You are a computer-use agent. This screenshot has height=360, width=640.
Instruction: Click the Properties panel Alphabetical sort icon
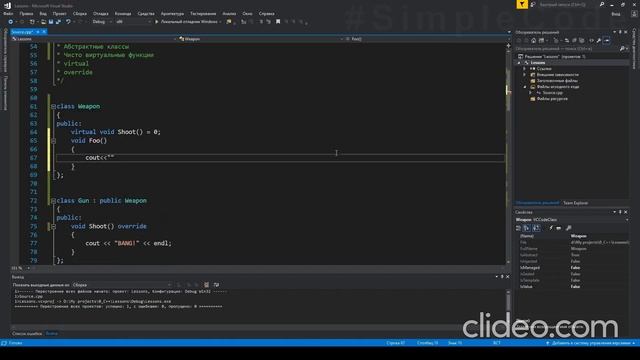coord(536,228)
